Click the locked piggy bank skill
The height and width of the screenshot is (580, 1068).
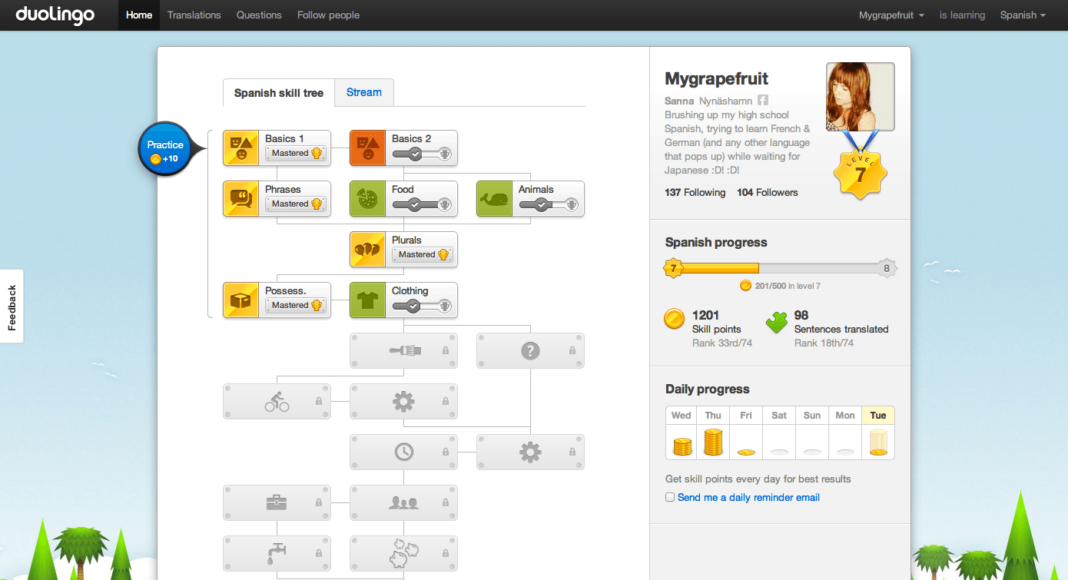pos(403,553)
